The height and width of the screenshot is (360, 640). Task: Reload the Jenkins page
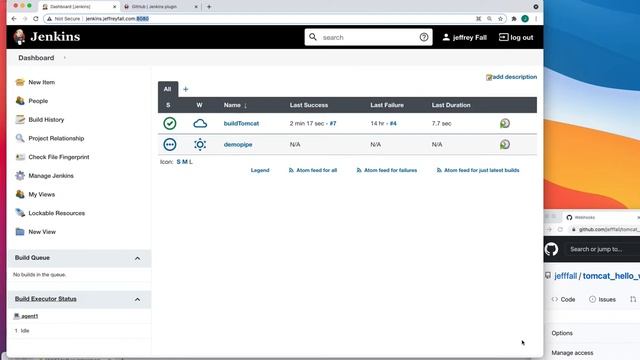36,19
